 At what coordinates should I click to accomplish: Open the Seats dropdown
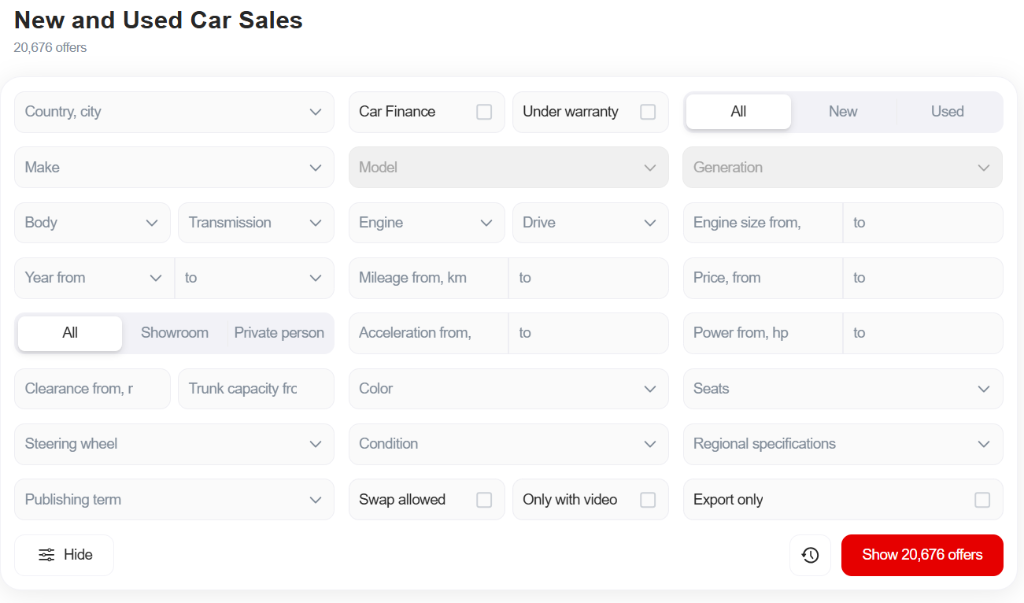coord(843,389)
